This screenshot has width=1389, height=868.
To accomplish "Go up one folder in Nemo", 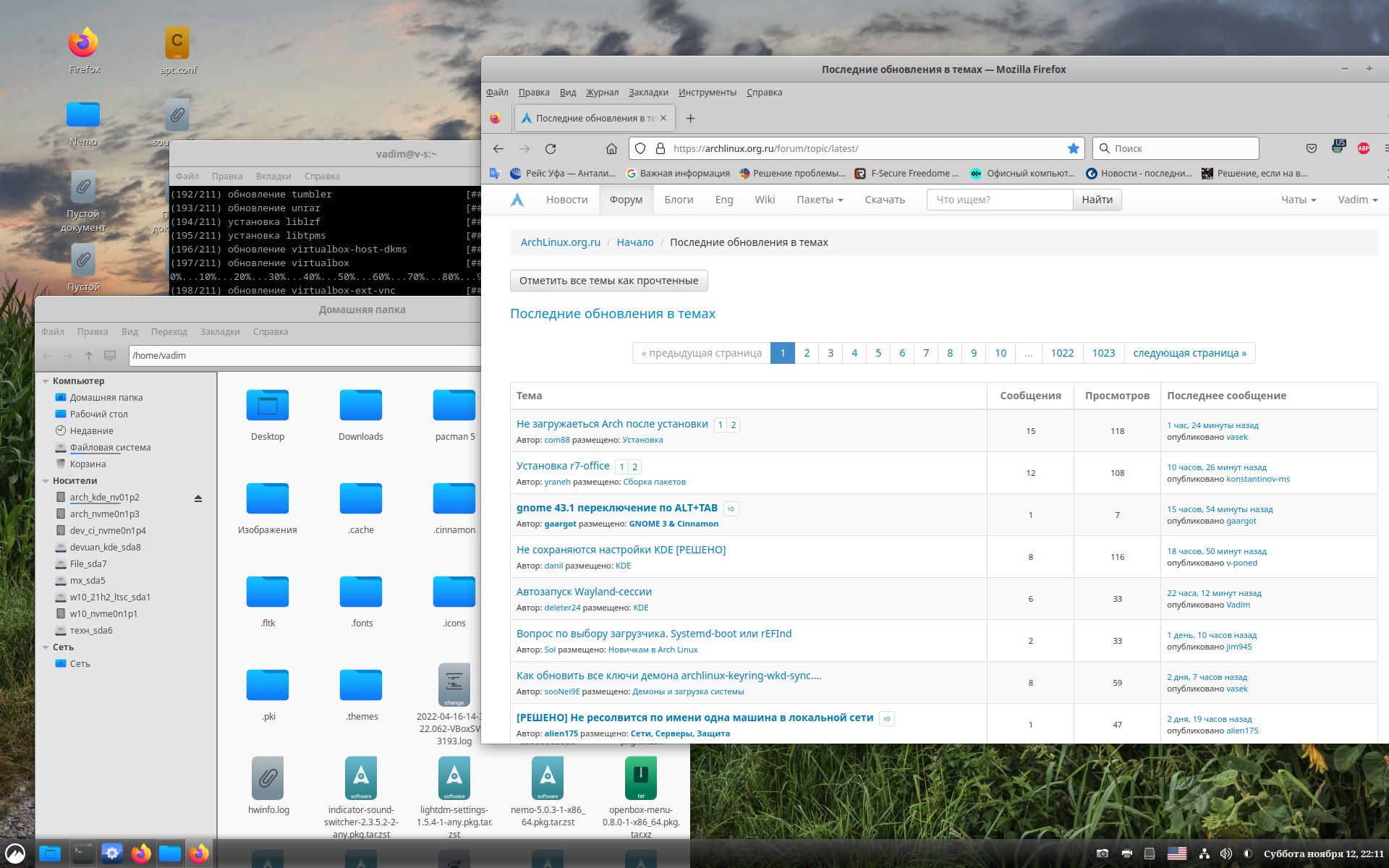I will 89,355.
